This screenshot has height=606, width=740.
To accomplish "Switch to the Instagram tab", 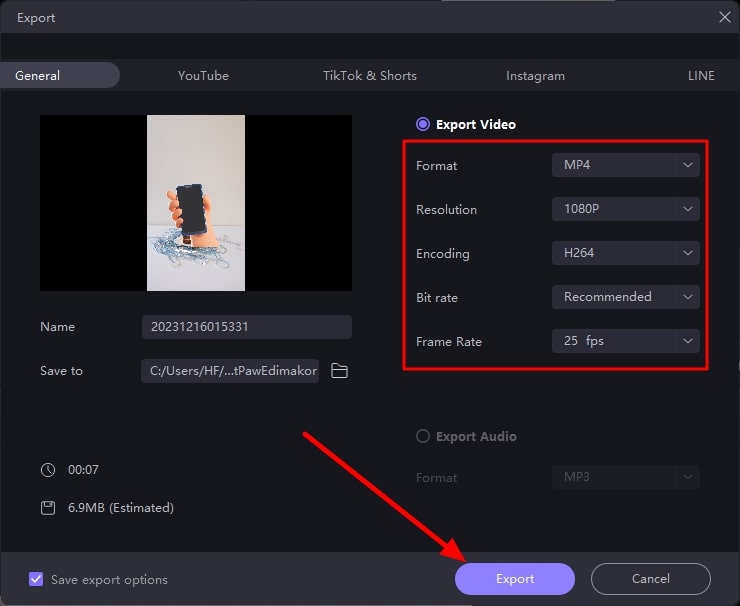I will [x=535, y=76].
